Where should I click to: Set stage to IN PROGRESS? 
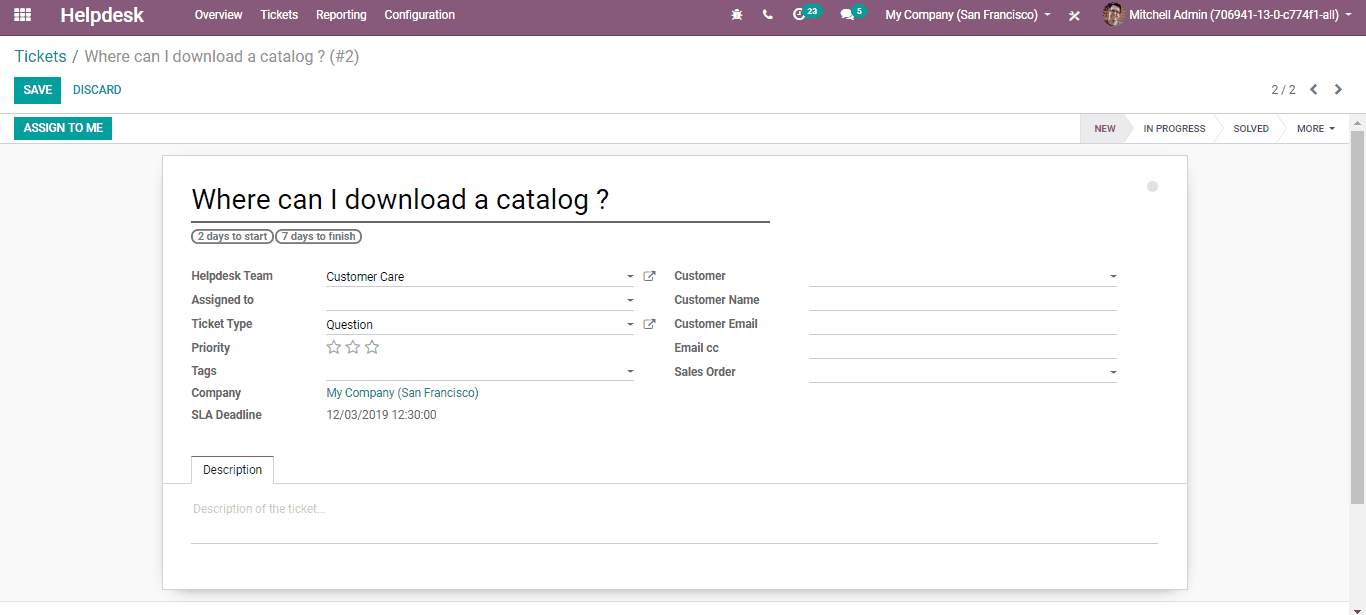(x=1174, y=129)
